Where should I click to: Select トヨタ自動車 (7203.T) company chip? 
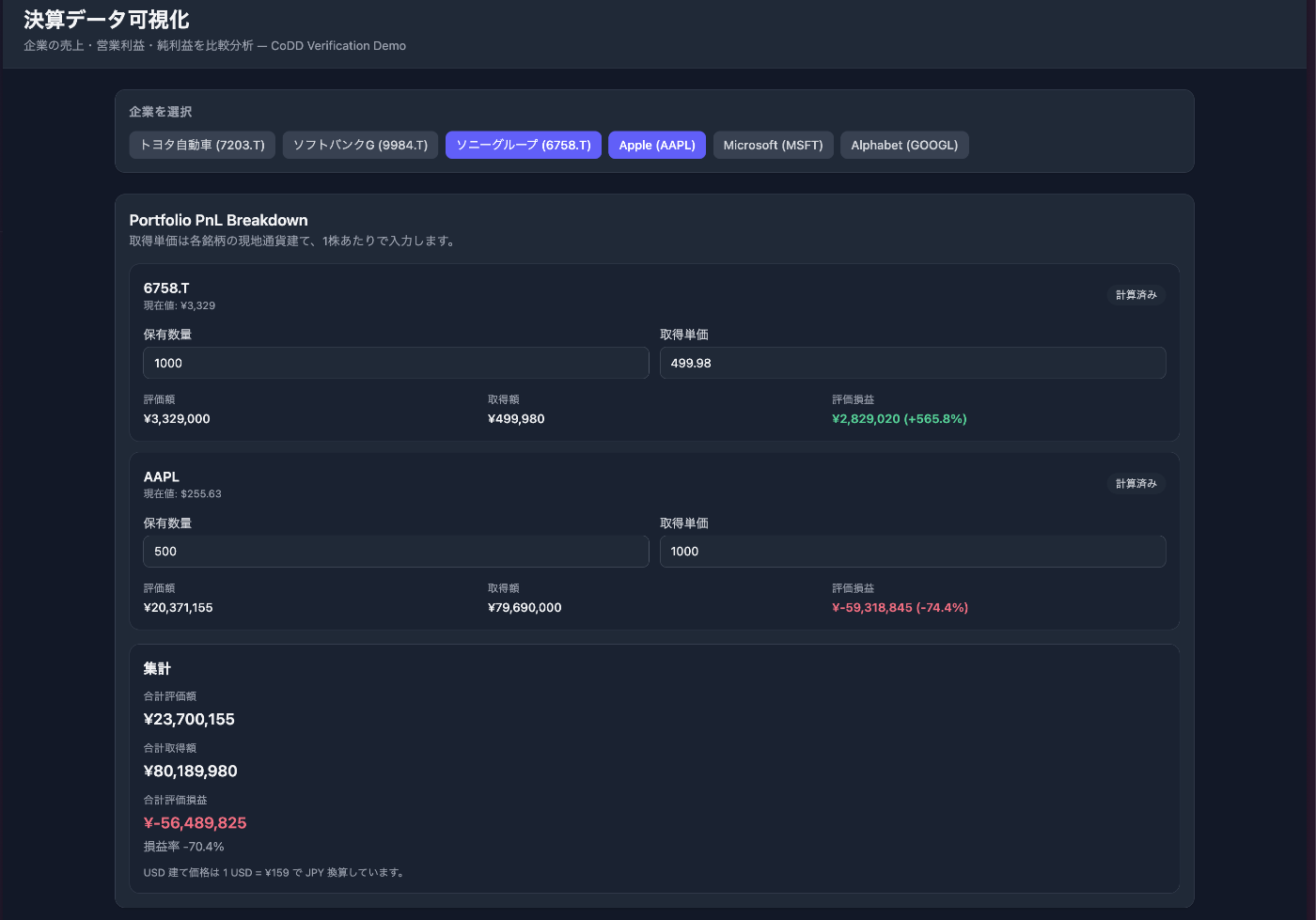pyautogui.click(x=202, y=145)
